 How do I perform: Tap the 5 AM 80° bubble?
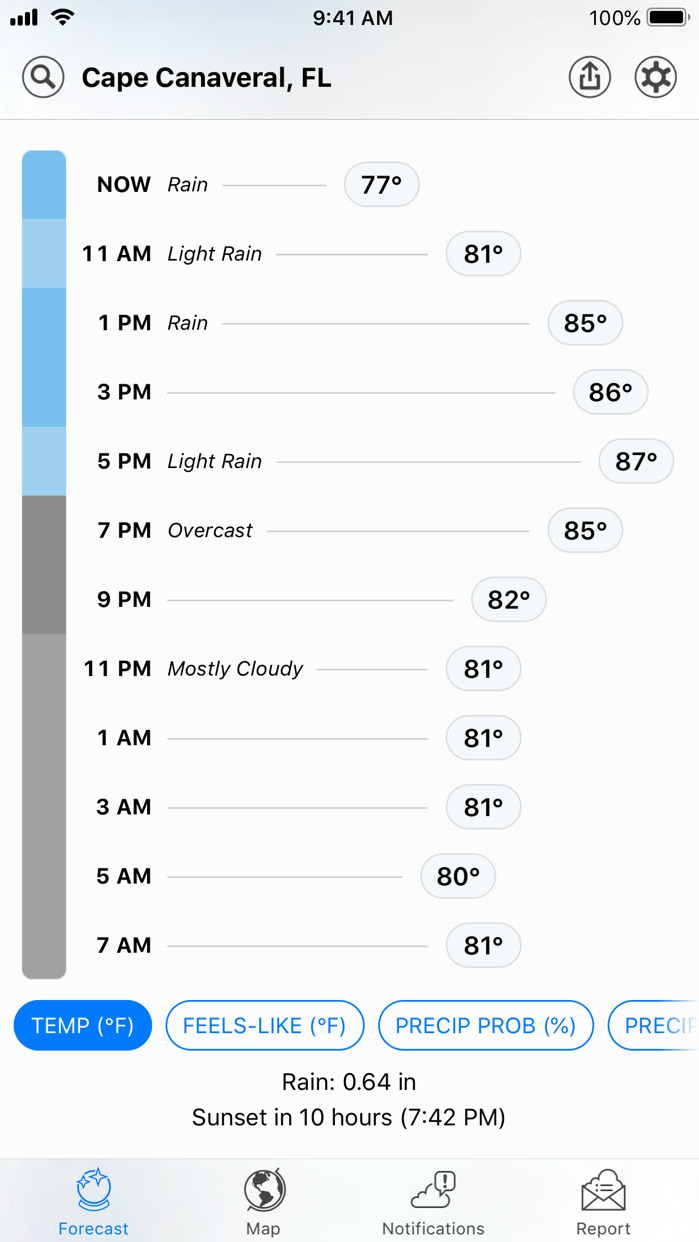(458, 877)
